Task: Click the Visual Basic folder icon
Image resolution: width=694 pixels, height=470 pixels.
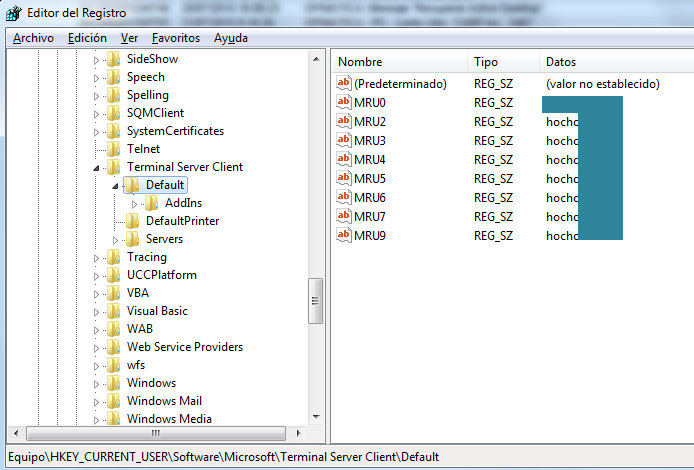Action: pyautogui.click(x=114, y=311)
